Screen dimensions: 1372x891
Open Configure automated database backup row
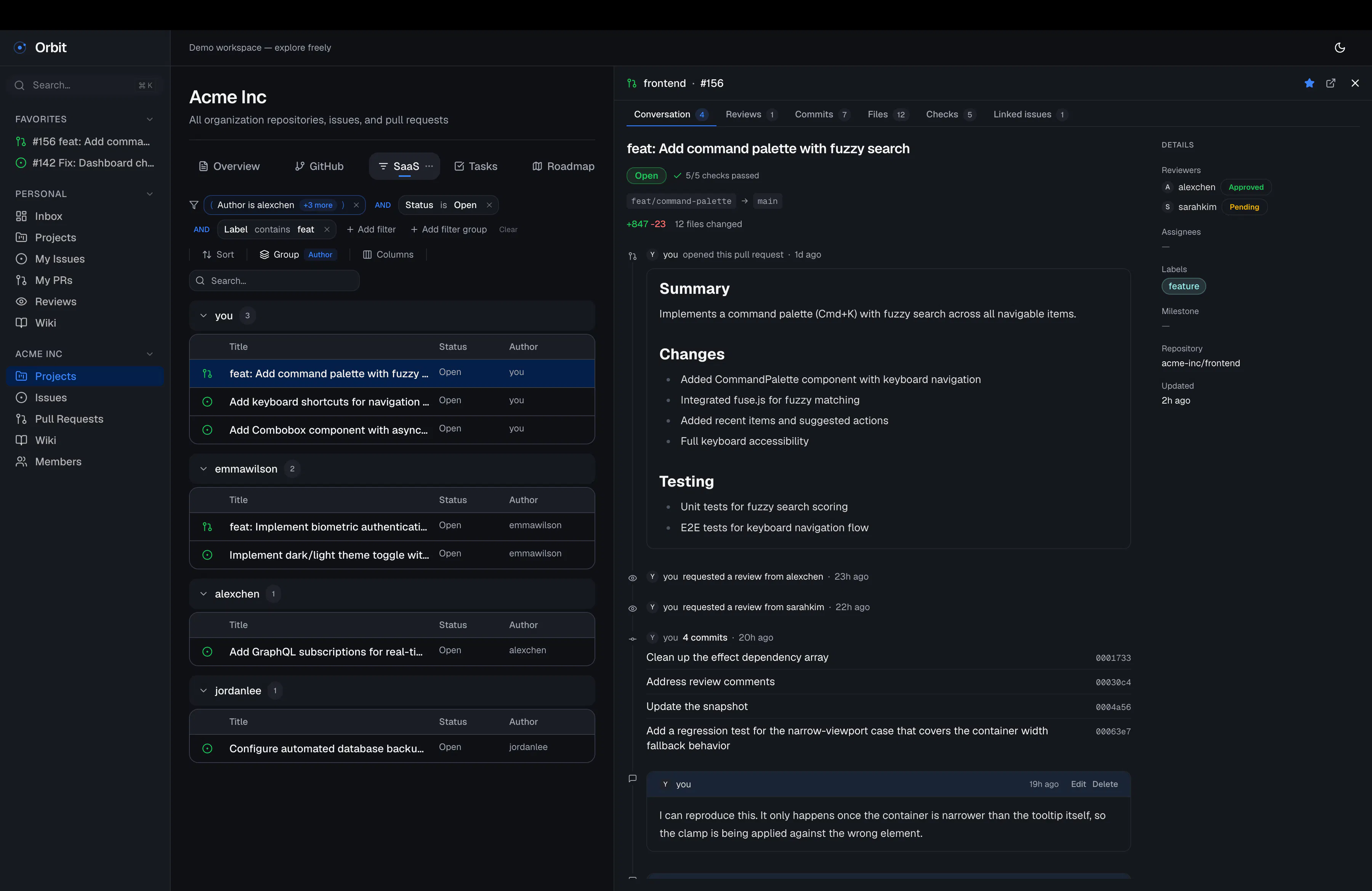pos(392,748)
